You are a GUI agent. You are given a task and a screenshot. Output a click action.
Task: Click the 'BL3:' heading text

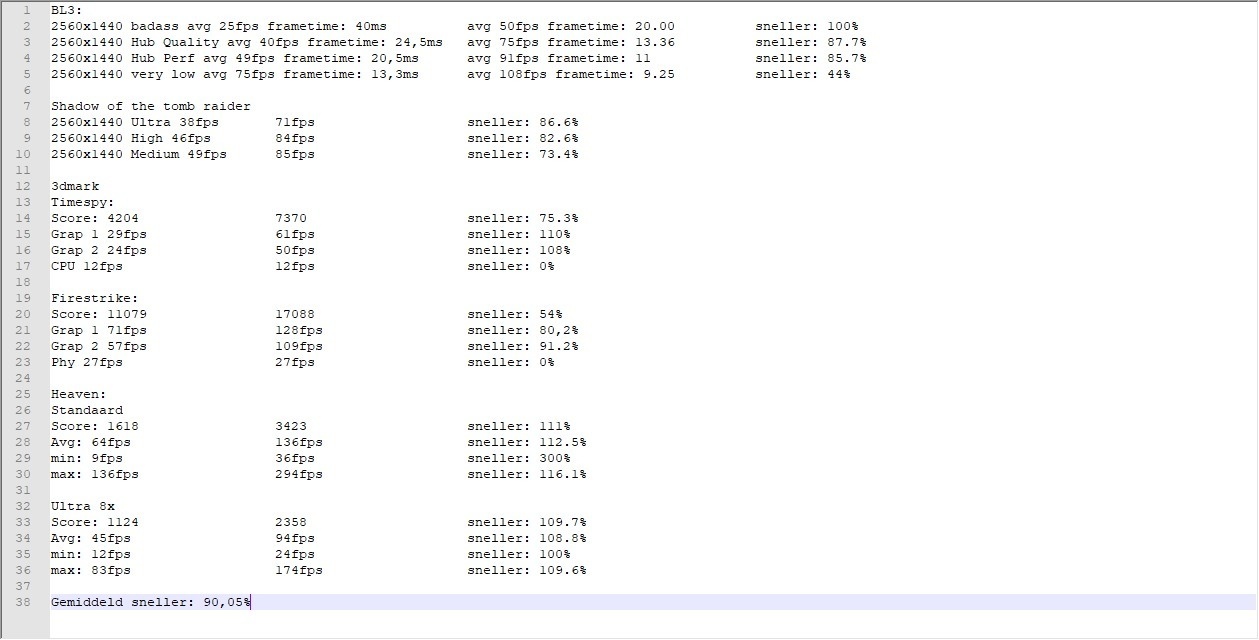[x=67, y=10]
